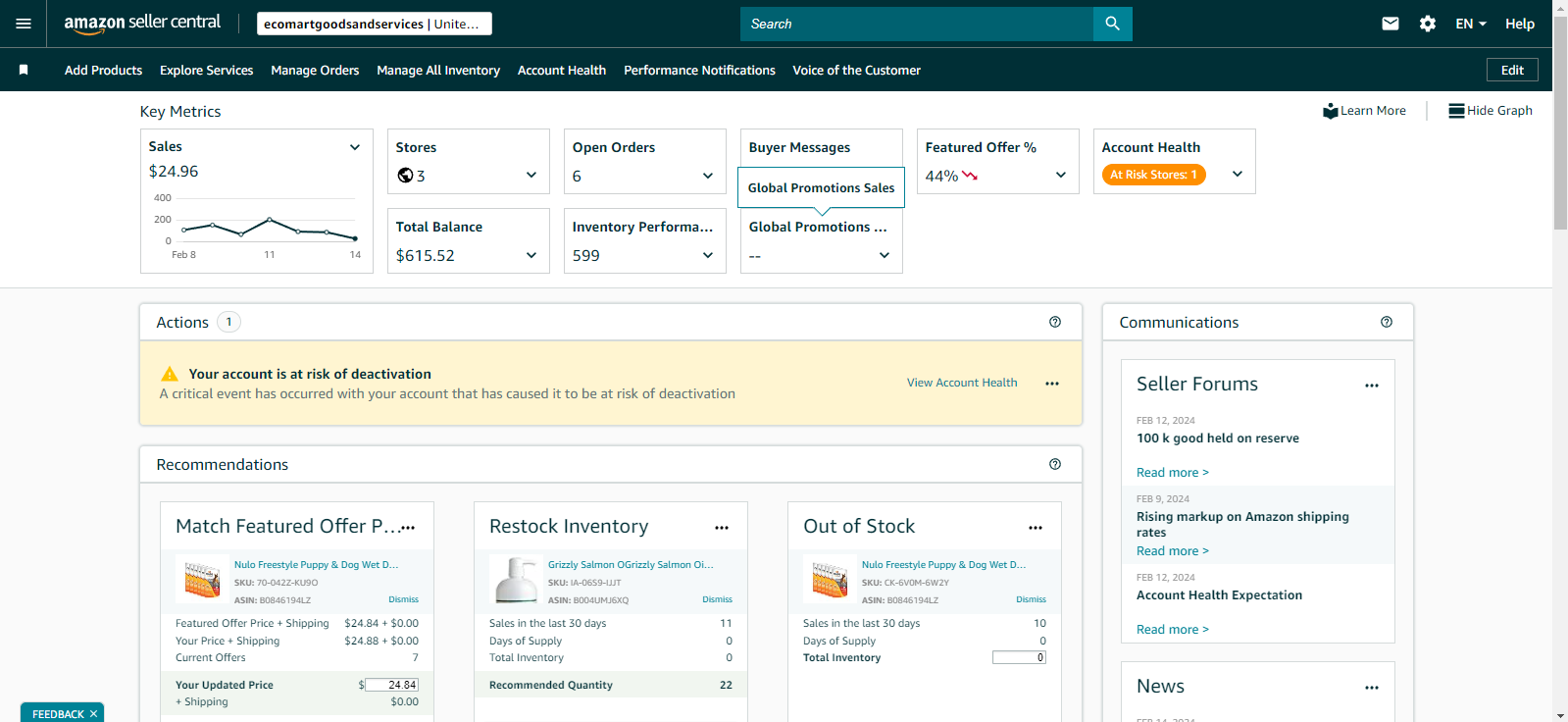1568x722 pixels.
Task: Expand the Inventory Performance dropdown
Action: [x=708, y=255]
